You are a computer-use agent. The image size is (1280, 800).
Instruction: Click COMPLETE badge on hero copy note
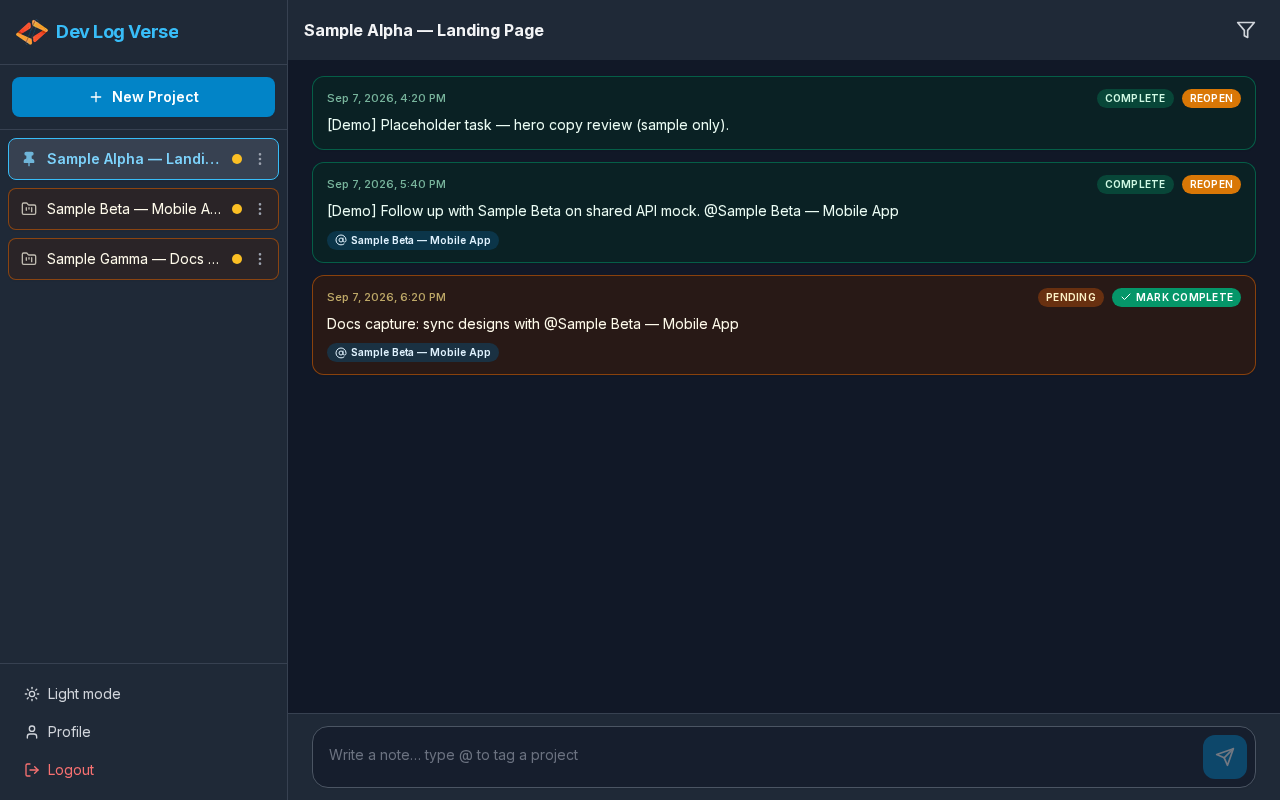[x=1135, y=98]
